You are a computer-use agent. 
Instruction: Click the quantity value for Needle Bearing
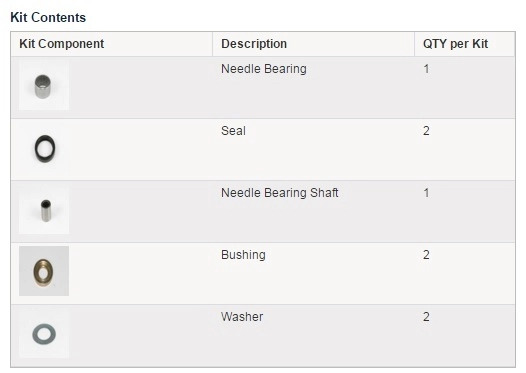click(x=426, y=69)
